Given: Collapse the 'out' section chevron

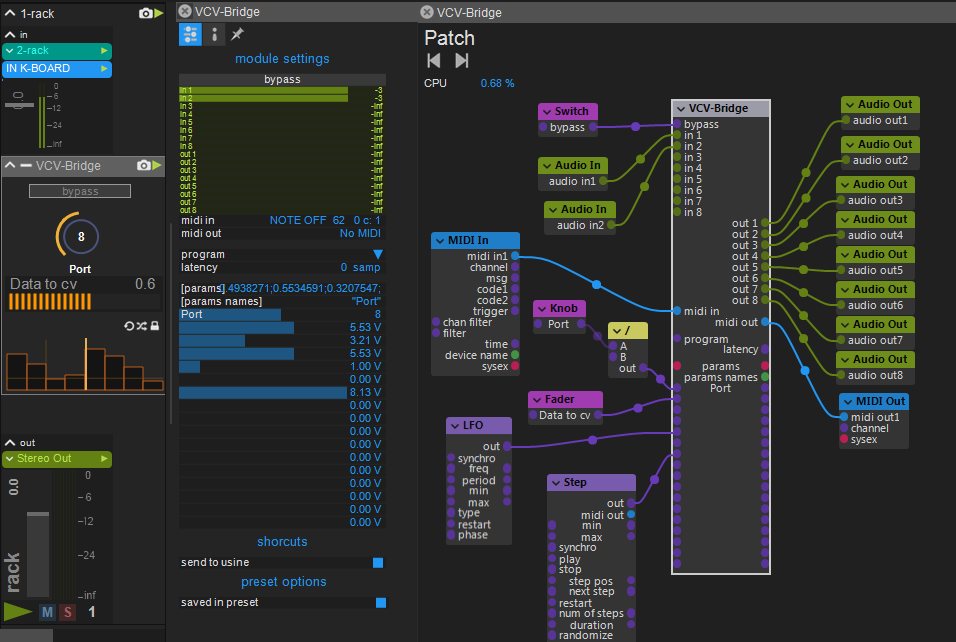Looking at the screenshot, I should click(10, 443).
